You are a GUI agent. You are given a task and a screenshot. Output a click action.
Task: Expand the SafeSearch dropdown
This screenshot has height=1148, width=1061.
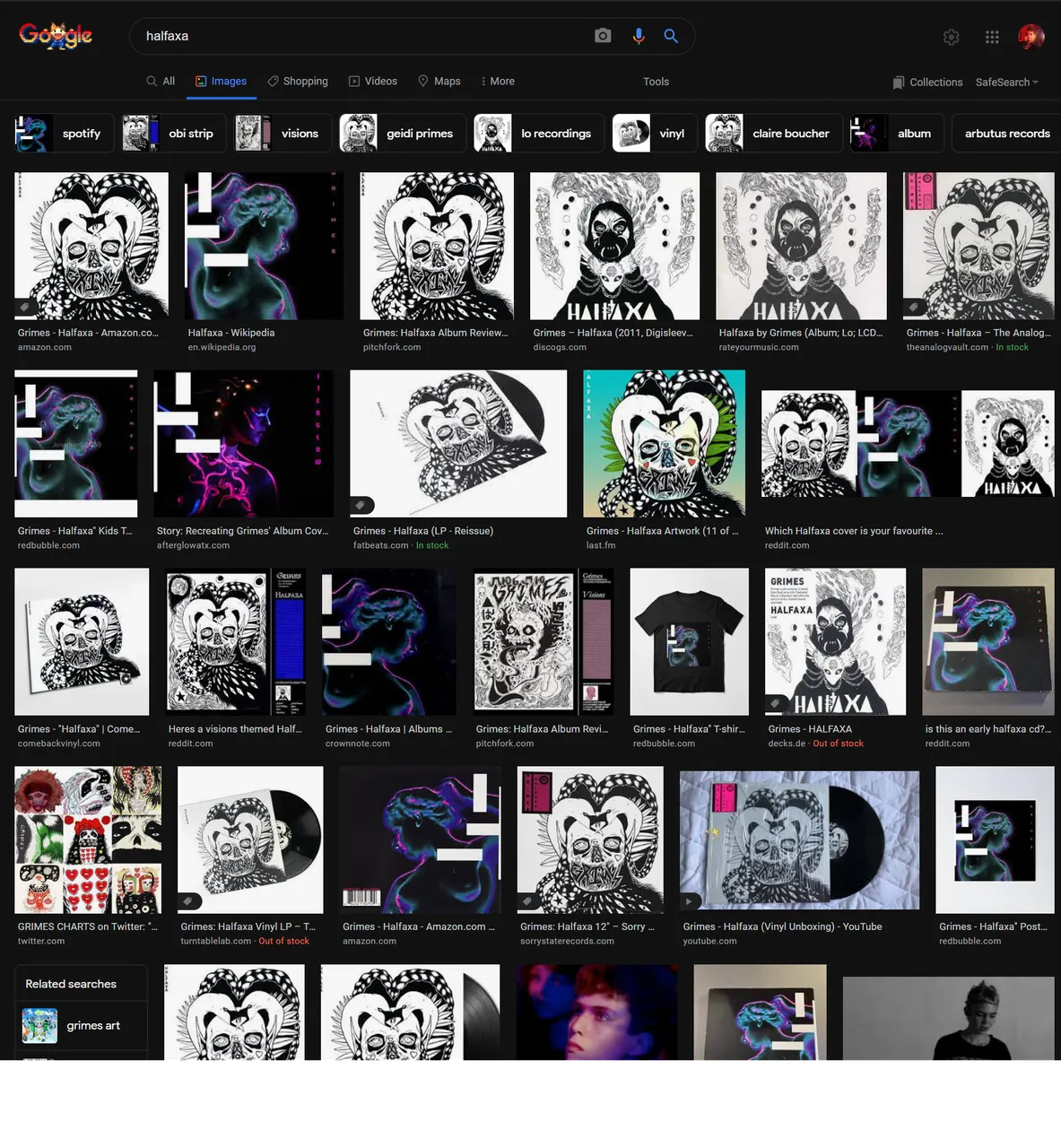(1007, 82)
